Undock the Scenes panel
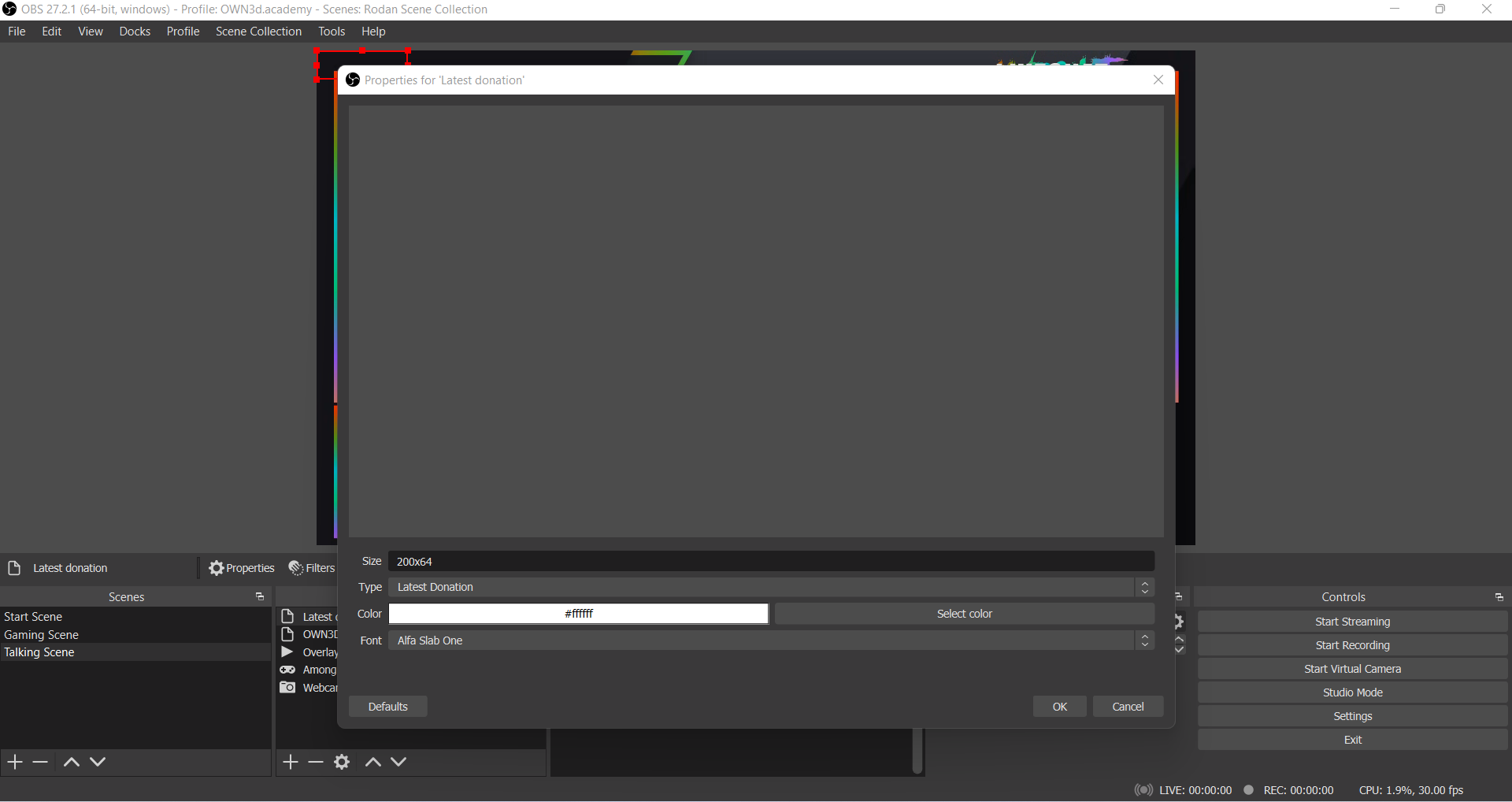 click(x=260, y=597)
